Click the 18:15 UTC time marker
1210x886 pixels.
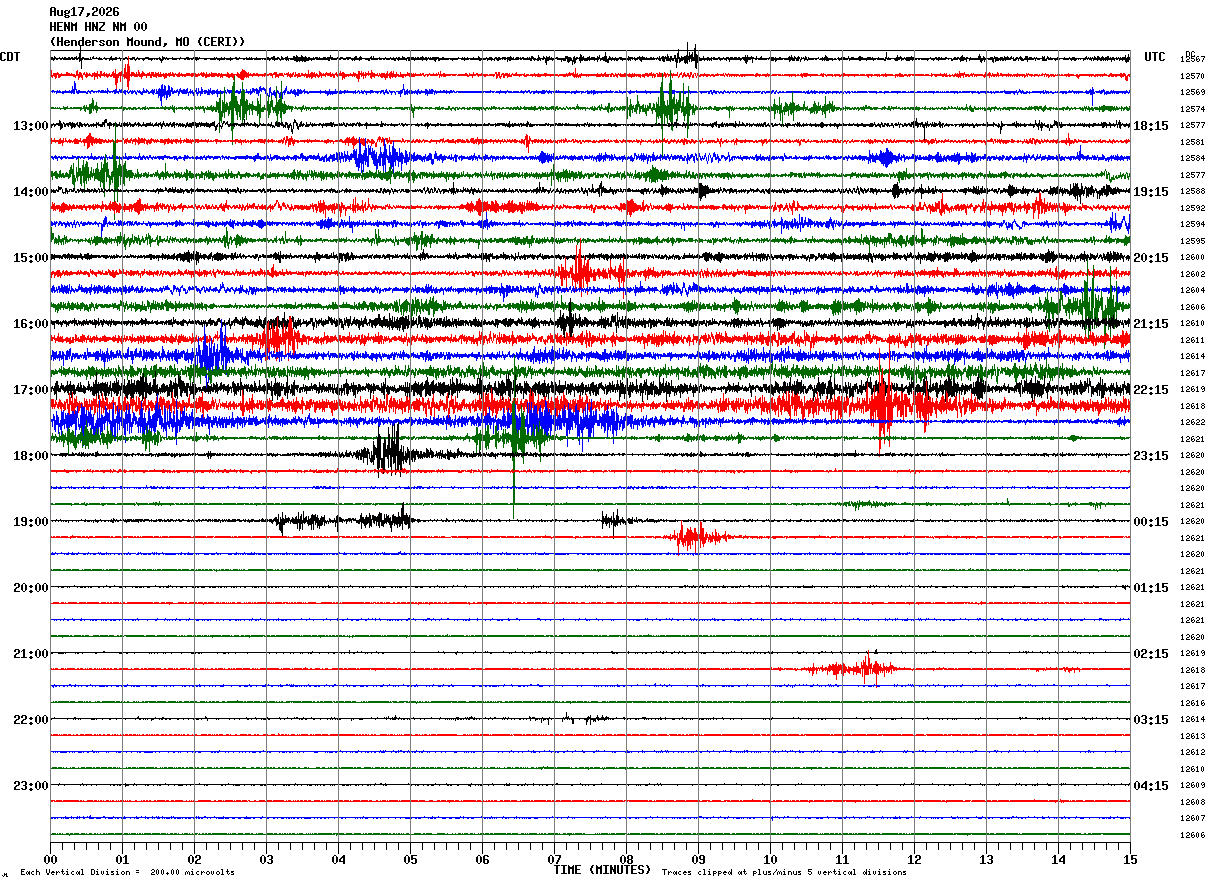[x=1151, y=126]
